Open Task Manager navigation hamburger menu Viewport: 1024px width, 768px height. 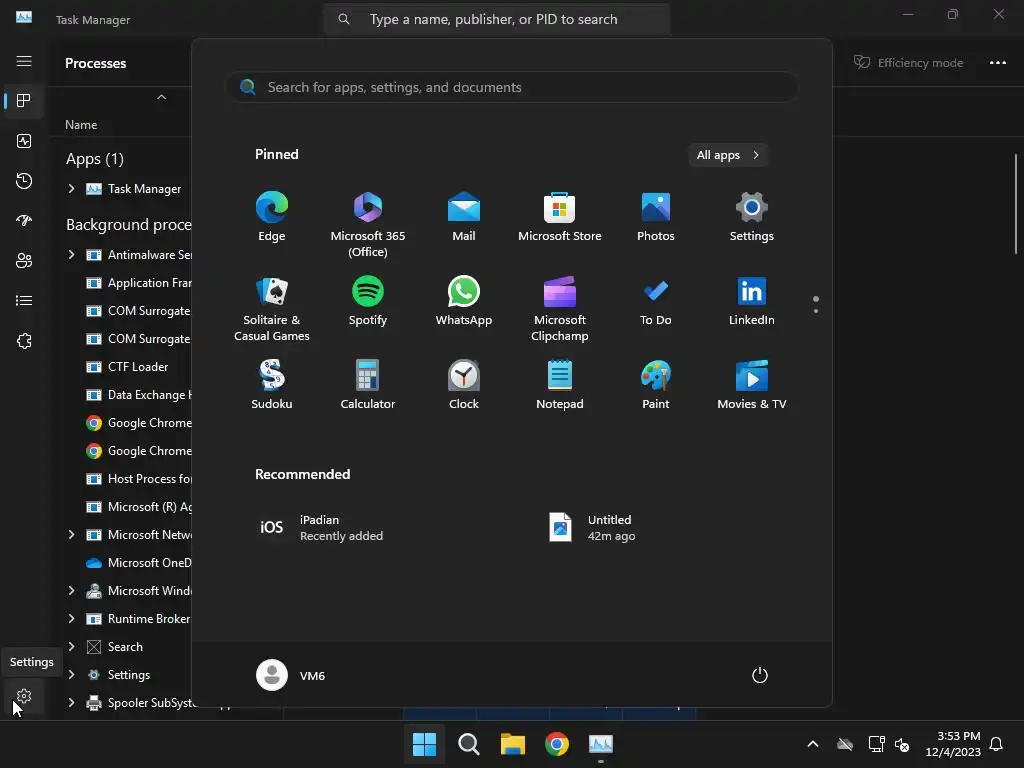tap(24, 61)
